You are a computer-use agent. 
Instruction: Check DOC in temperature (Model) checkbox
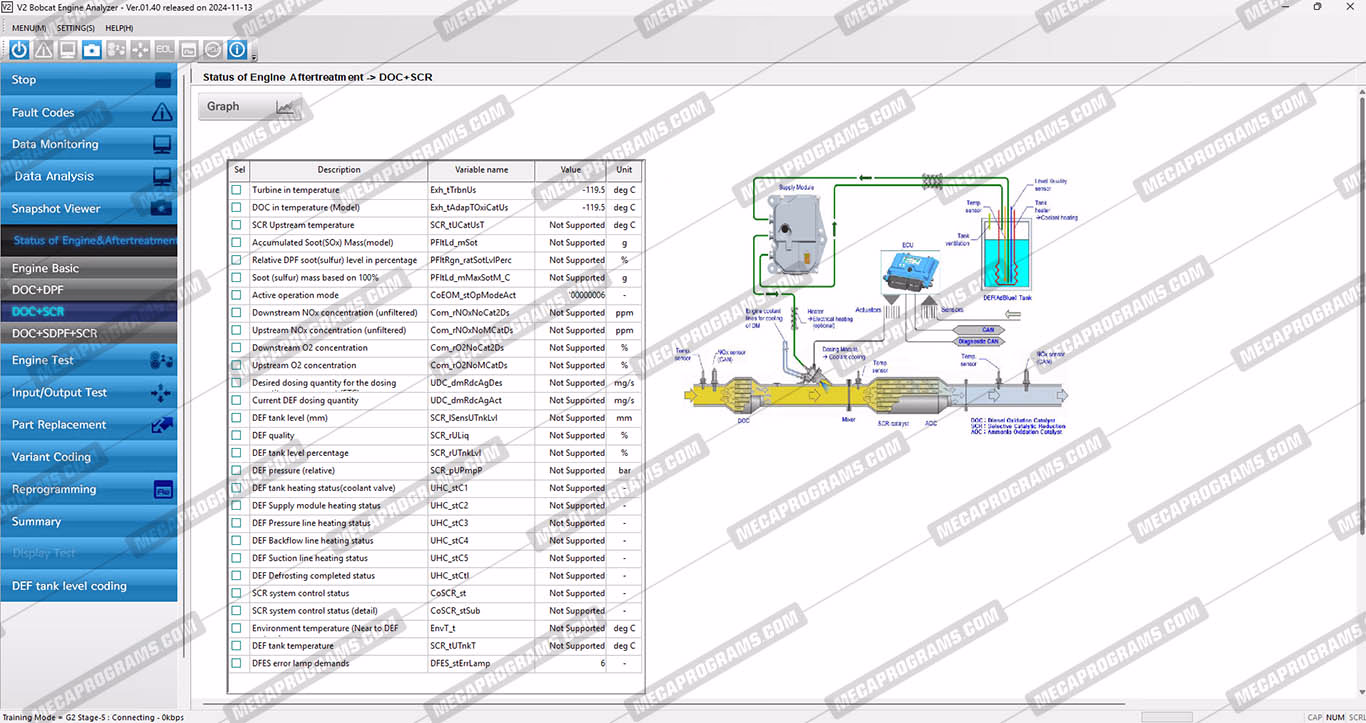coord(237,207)
